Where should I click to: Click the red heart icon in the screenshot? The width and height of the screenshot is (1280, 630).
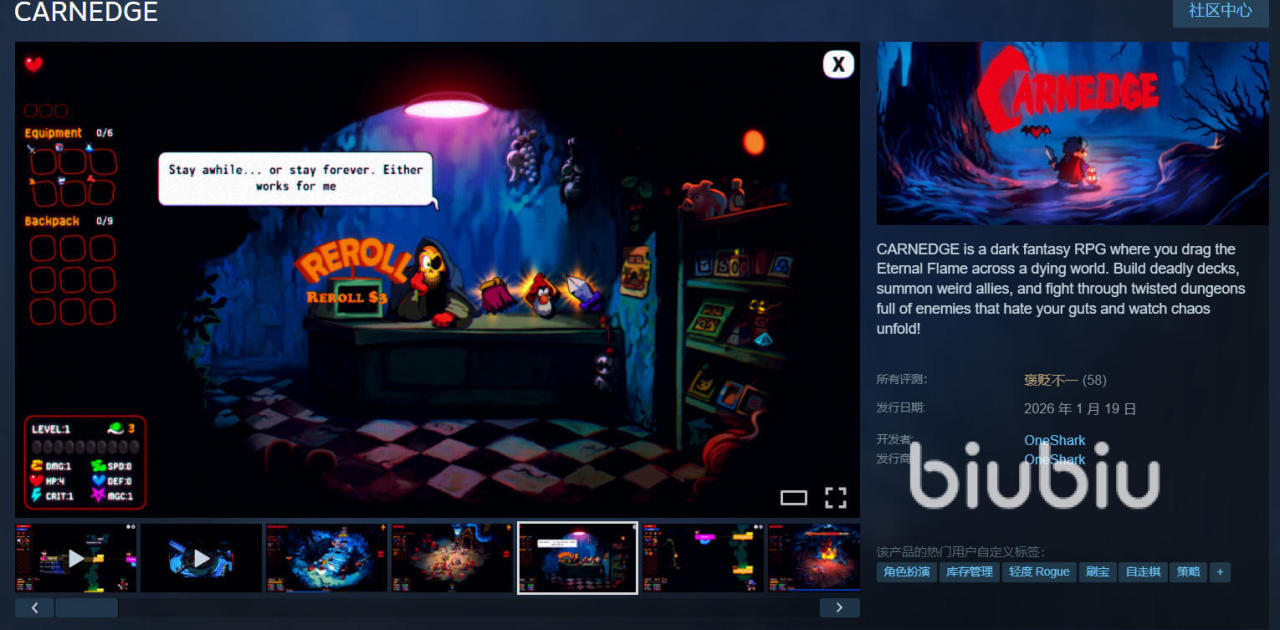click(34, 64)
